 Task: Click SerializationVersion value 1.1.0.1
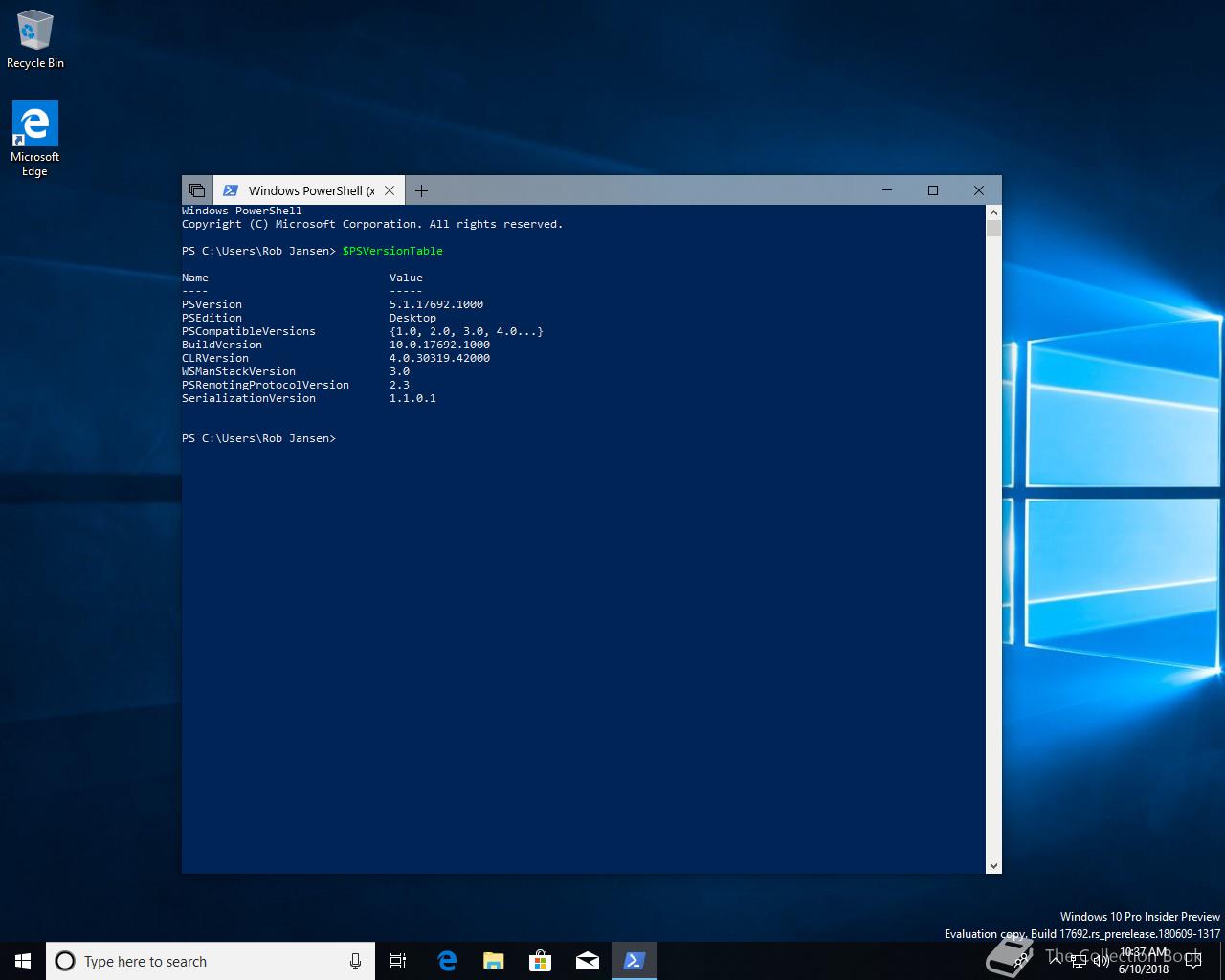pos(412,398)
